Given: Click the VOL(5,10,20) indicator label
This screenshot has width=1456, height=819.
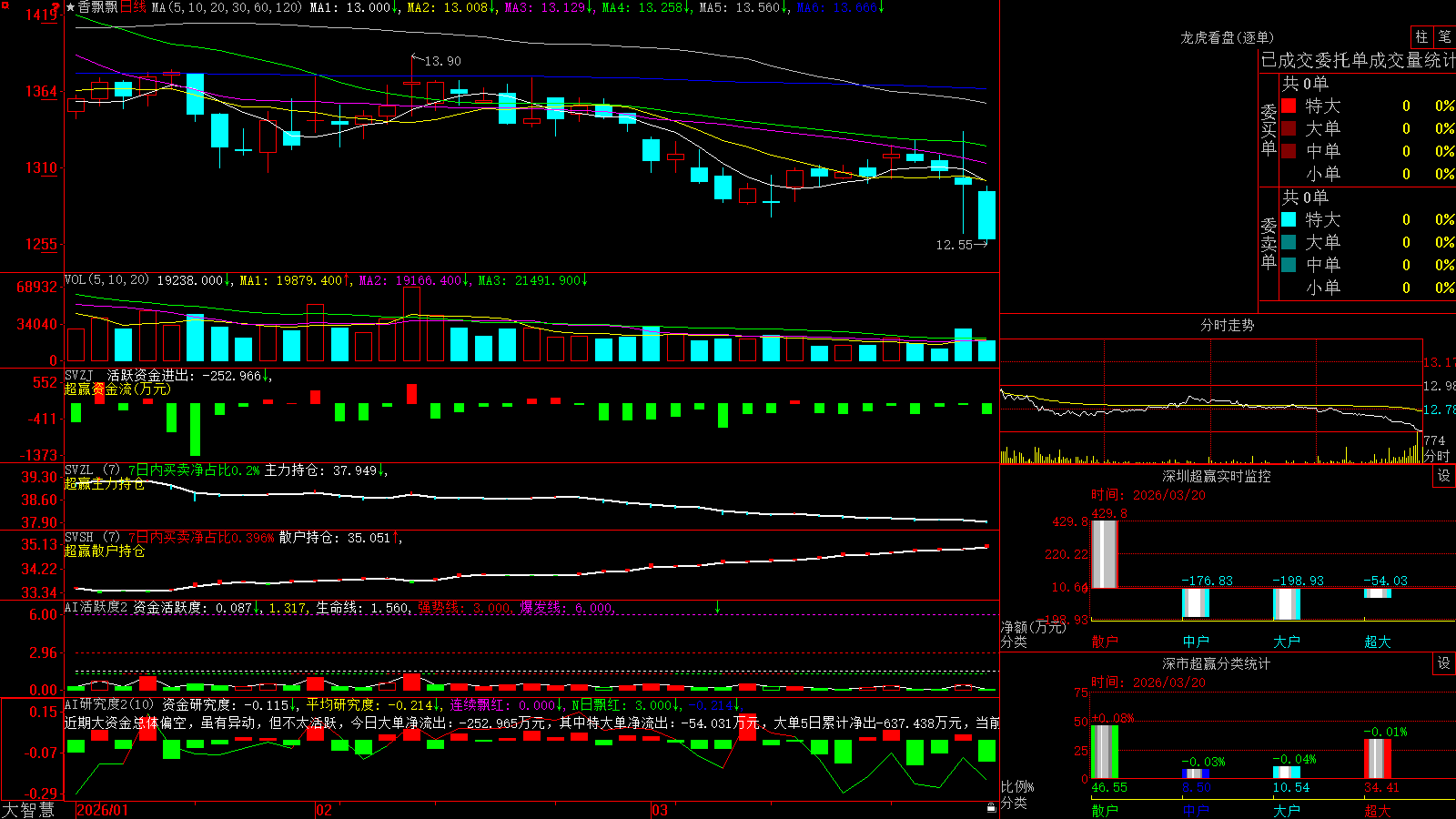Looking at the screenshot, I should pos(106,280).
